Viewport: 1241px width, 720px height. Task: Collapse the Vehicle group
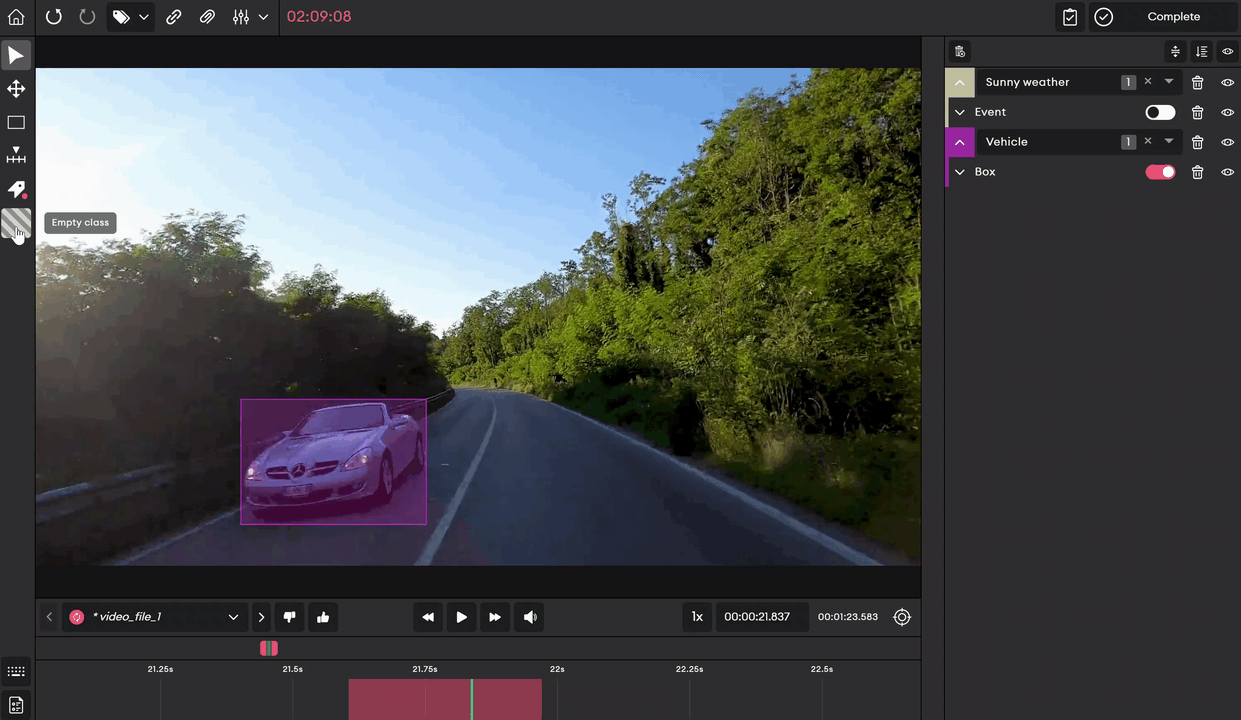960,142
